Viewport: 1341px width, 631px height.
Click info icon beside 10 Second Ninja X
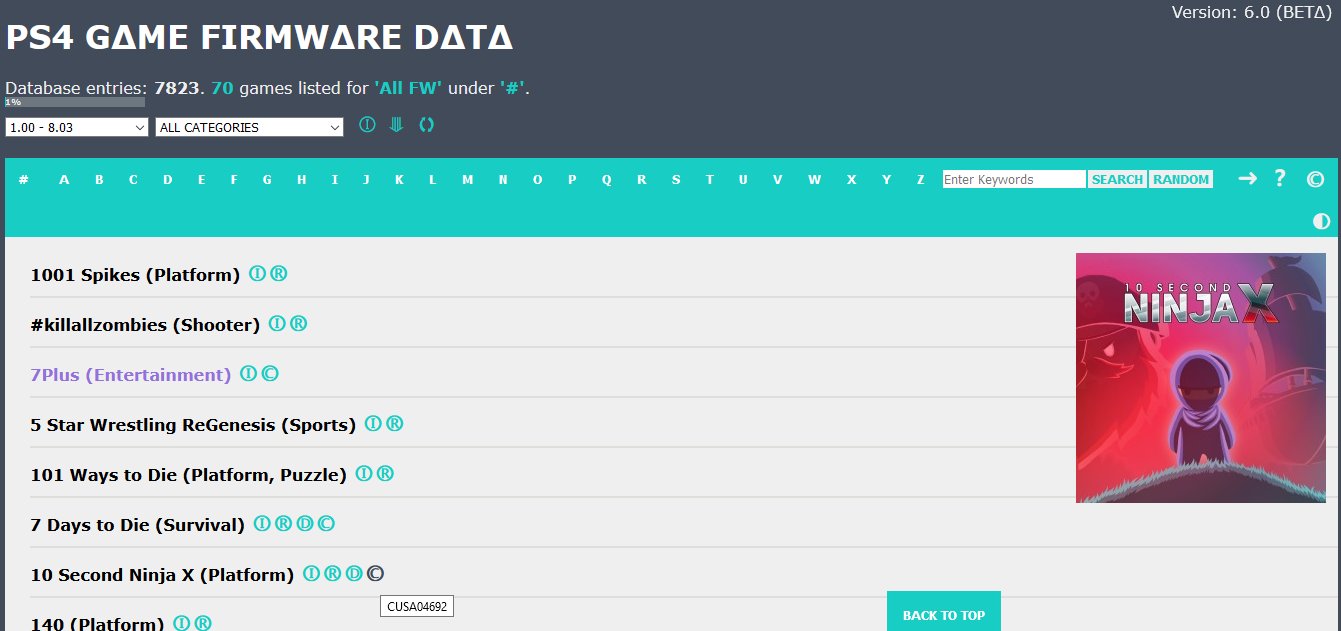click(x=311, y=573)
